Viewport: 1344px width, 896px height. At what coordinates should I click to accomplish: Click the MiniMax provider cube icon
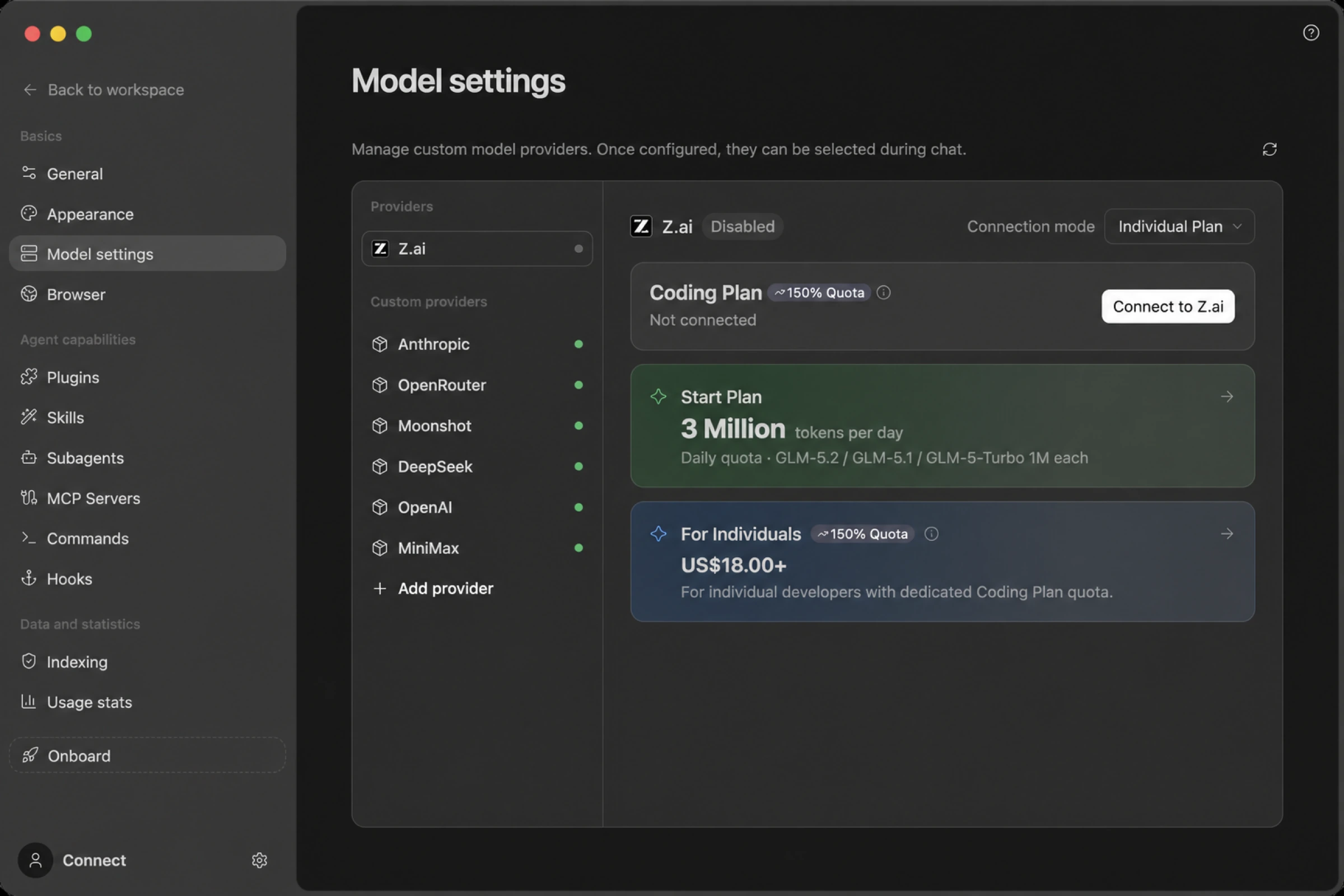380,548
